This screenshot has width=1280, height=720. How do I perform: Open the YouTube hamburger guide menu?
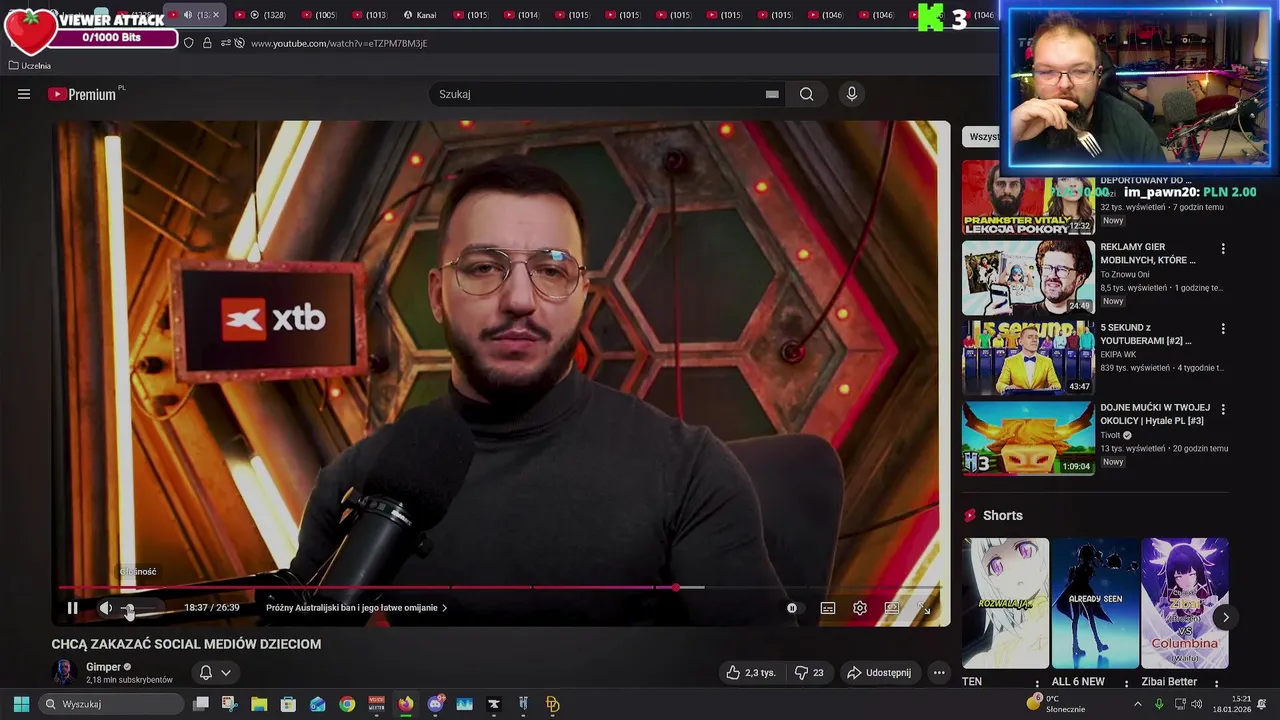(x=24, y=94)
